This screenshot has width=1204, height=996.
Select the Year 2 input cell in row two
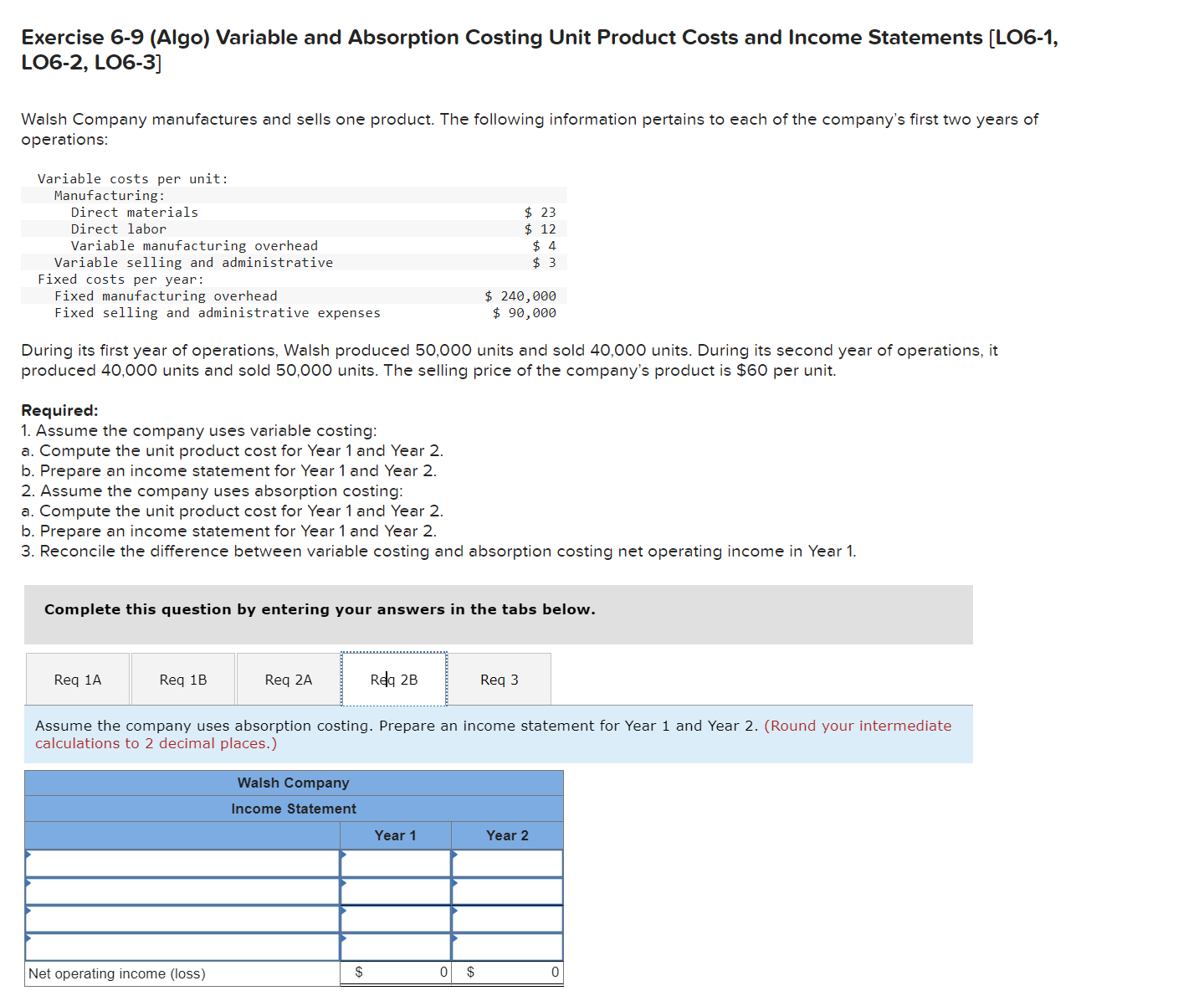[506, 890]
